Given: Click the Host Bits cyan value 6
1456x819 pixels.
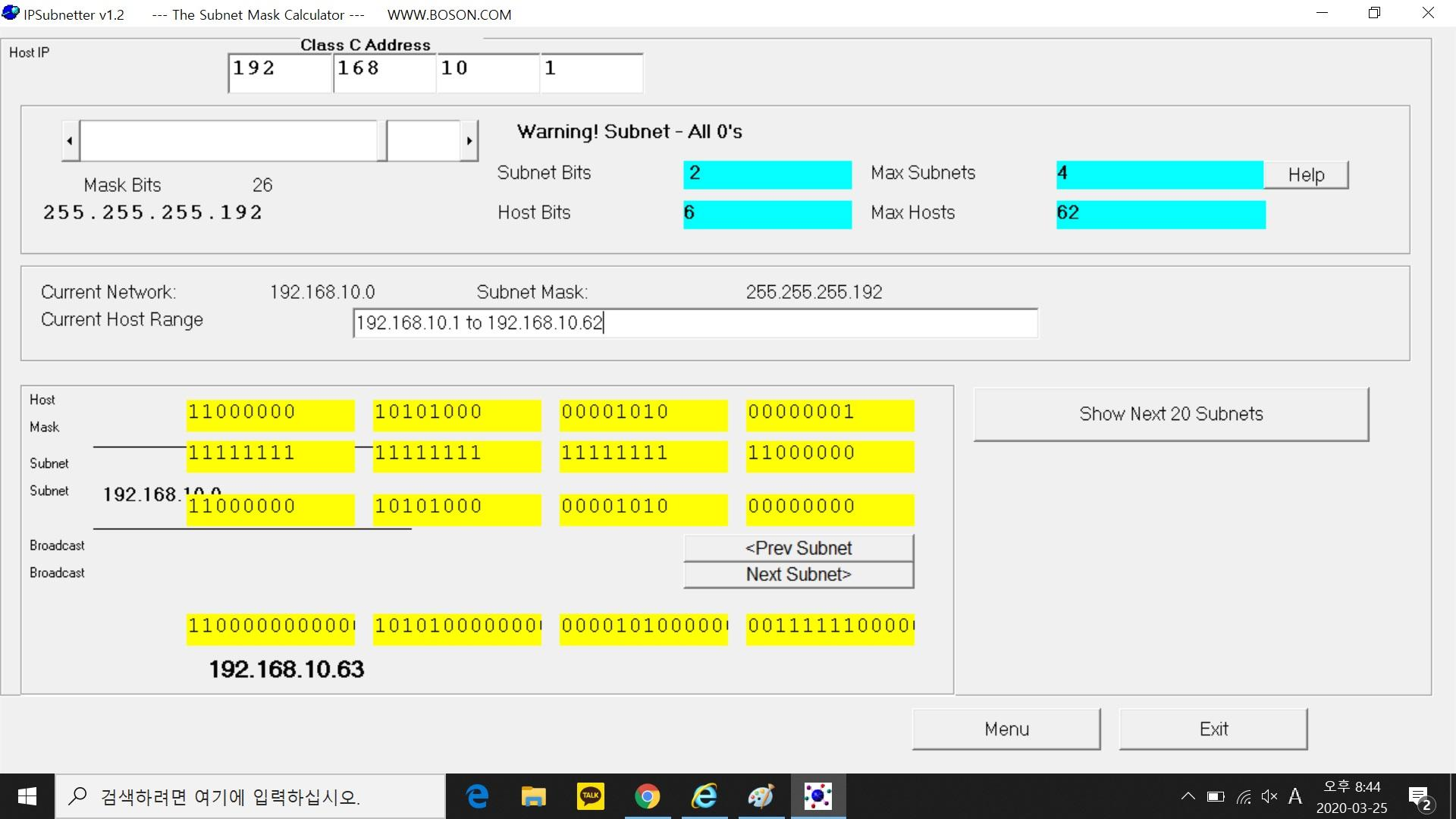Looking at the screenshot, I should (767, 215).
